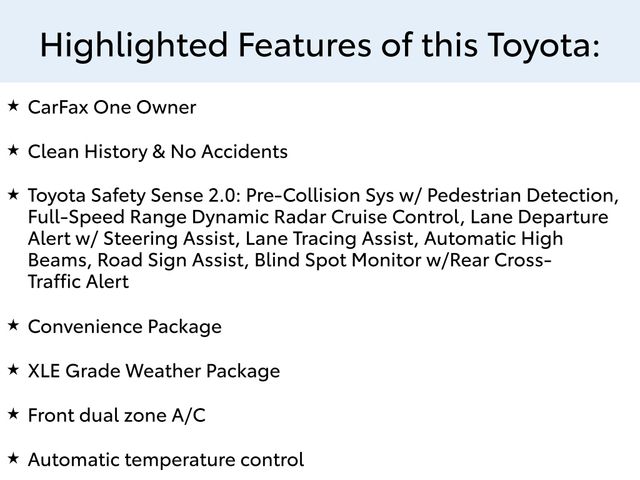Click the Highlighted Features of this Toyota heading

tap(320, 45)
